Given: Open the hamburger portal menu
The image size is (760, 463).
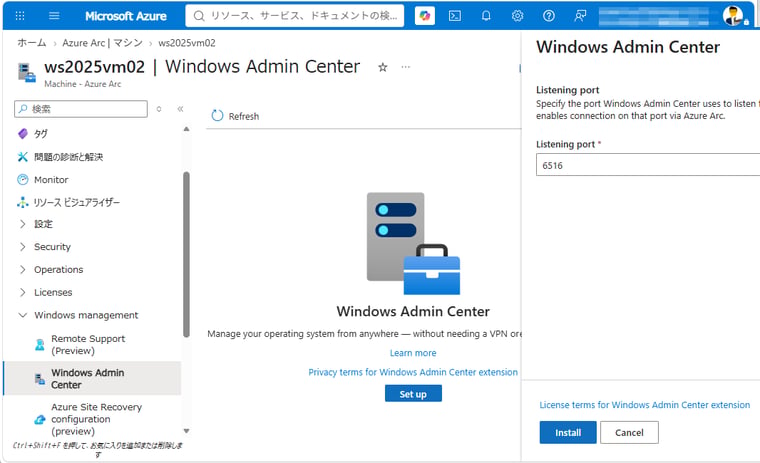Looking at the screenshot, I should (x=54, y=16).
